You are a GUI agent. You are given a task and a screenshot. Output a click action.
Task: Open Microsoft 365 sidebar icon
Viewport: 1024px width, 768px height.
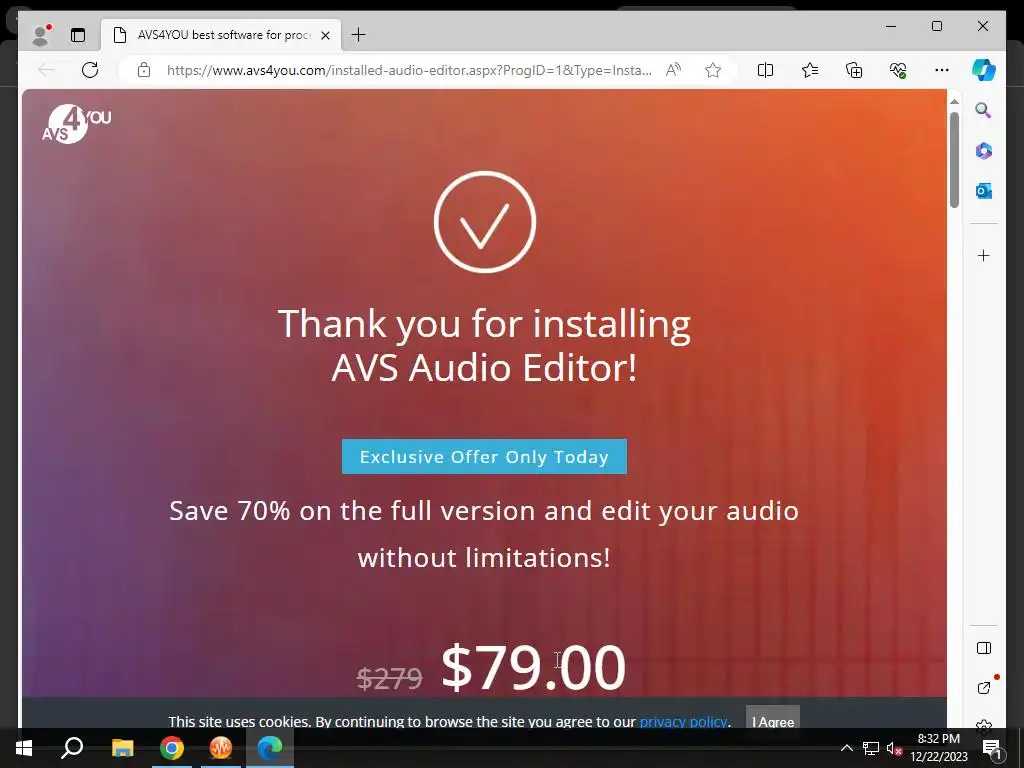pyautogui.click(x=984, y=151)
